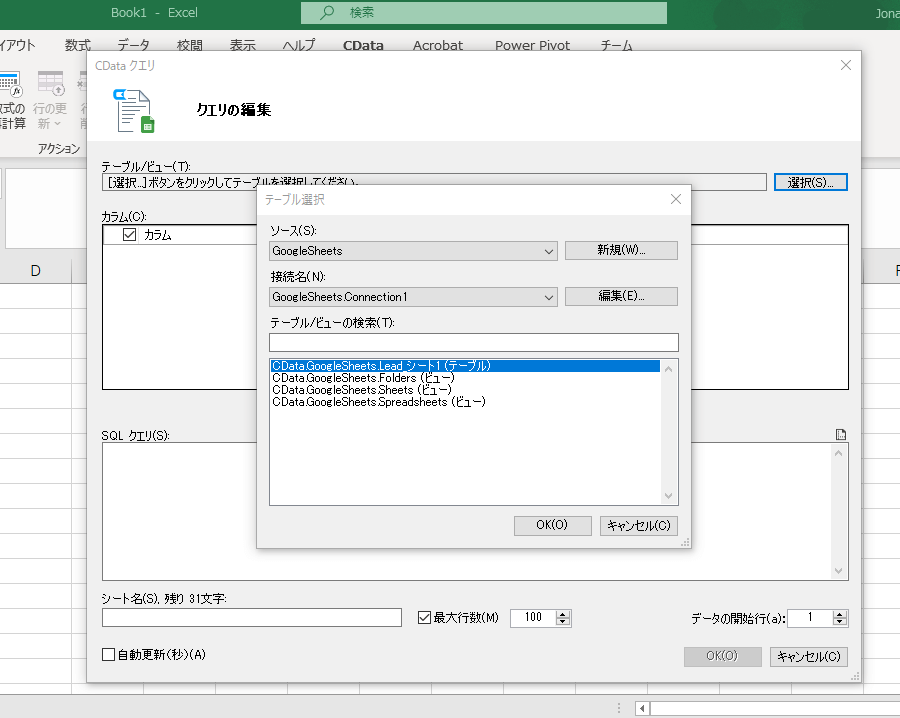Open the CData ribbon tab
The height and width of the screenshot is (718, 900).
[363, 45]
